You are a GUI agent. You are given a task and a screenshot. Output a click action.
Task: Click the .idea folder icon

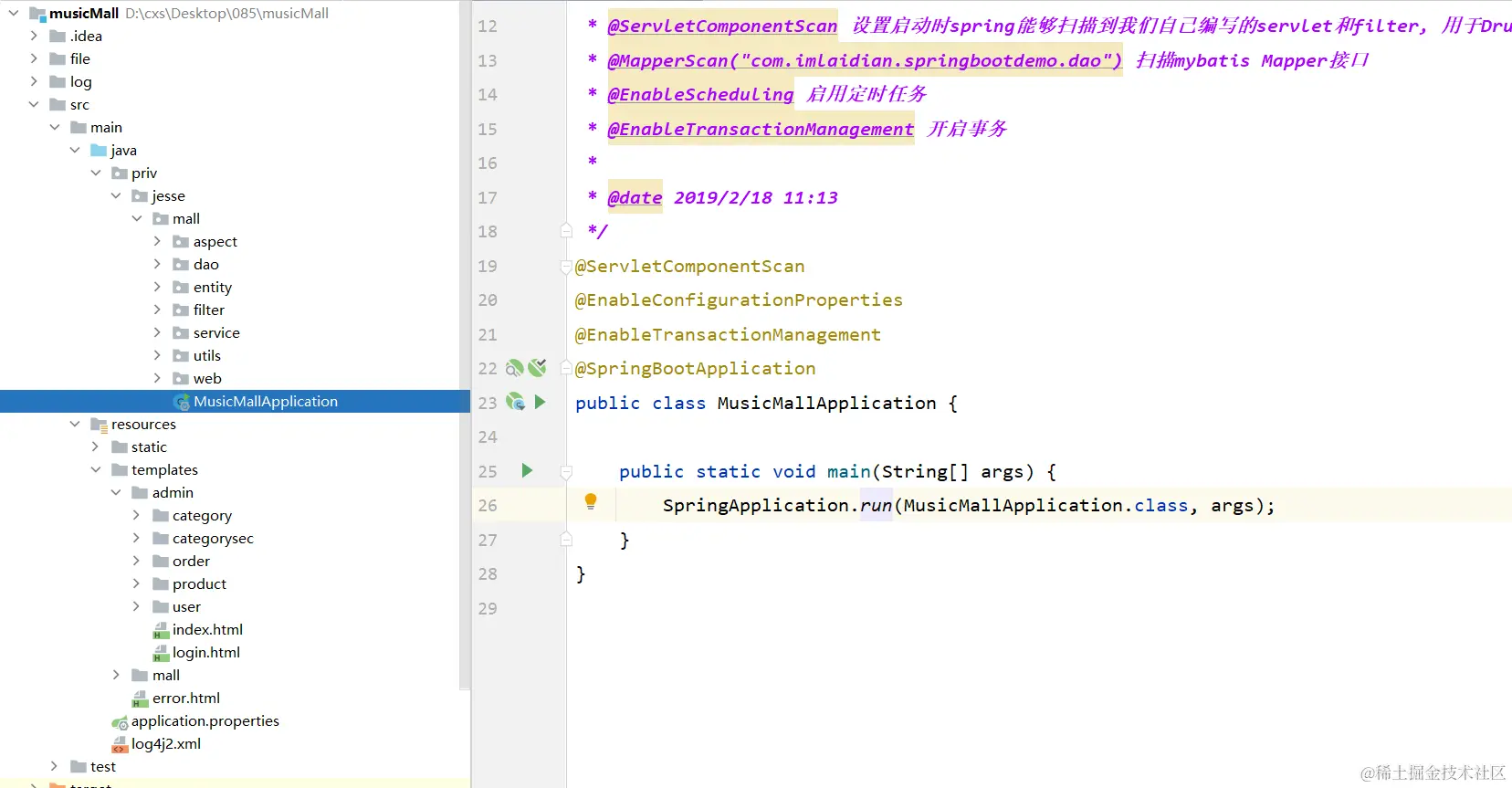[58, 37]
